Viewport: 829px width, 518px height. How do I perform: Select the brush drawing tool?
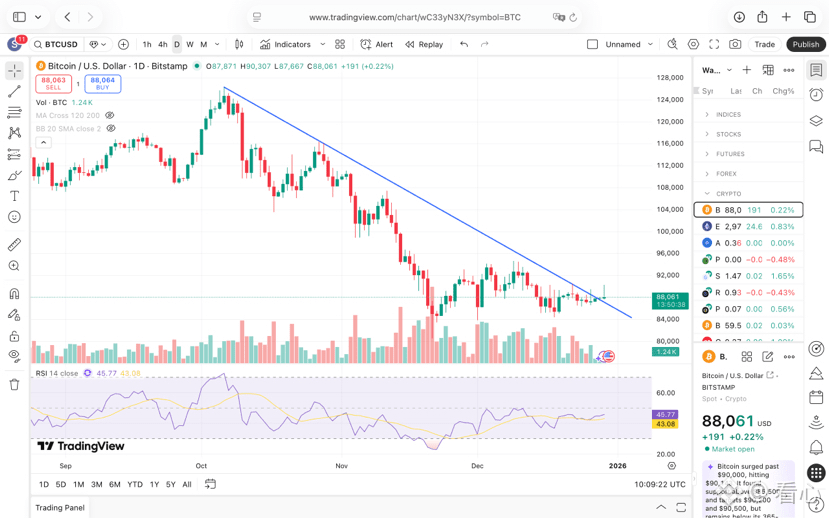coord(14,175)
